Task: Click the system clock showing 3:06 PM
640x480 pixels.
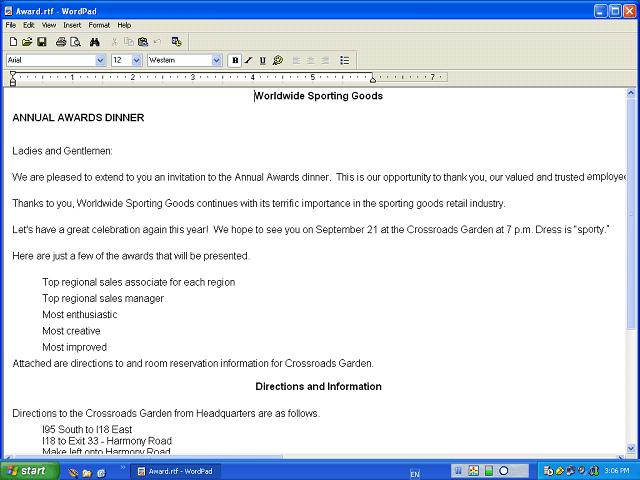Action: pos(617,471)
